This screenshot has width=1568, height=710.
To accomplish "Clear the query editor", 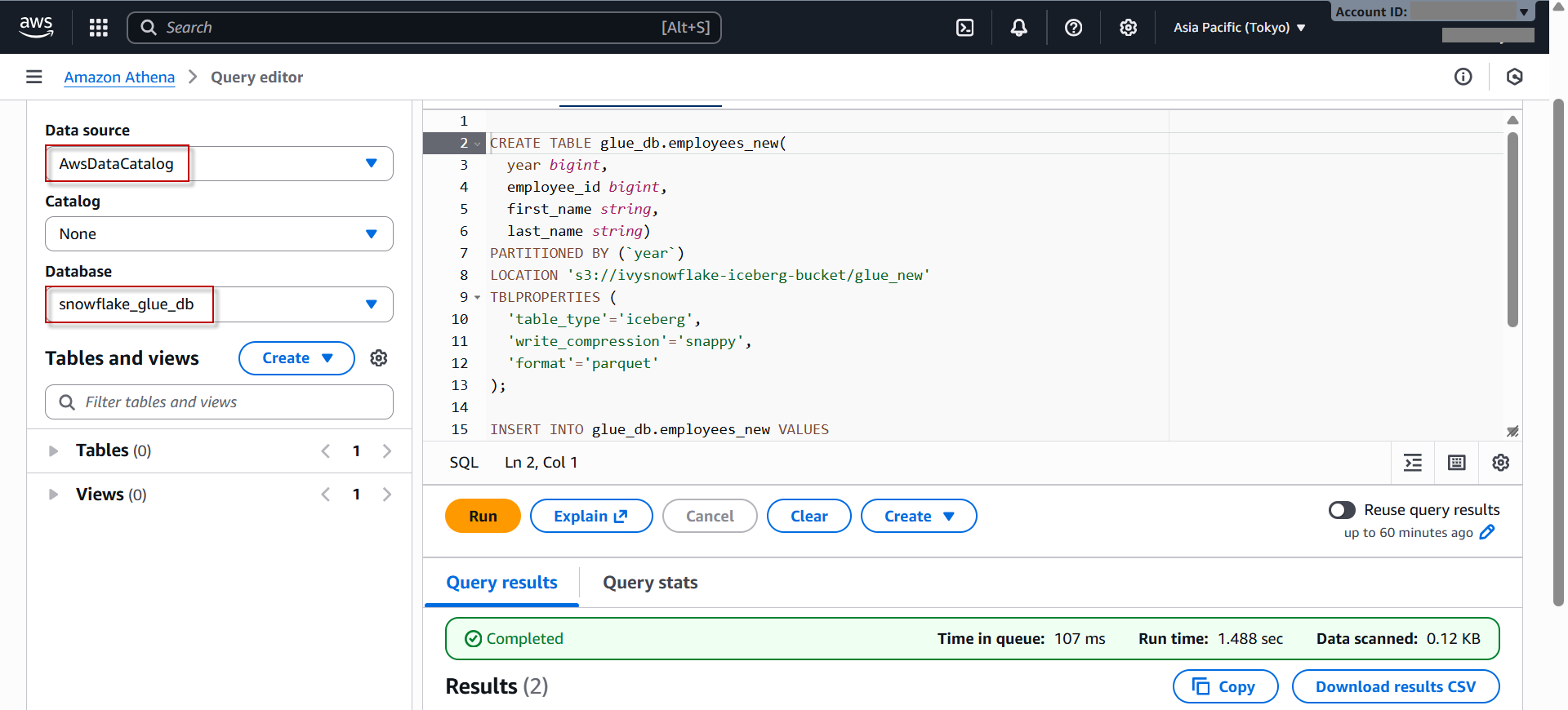I will 809,516.
